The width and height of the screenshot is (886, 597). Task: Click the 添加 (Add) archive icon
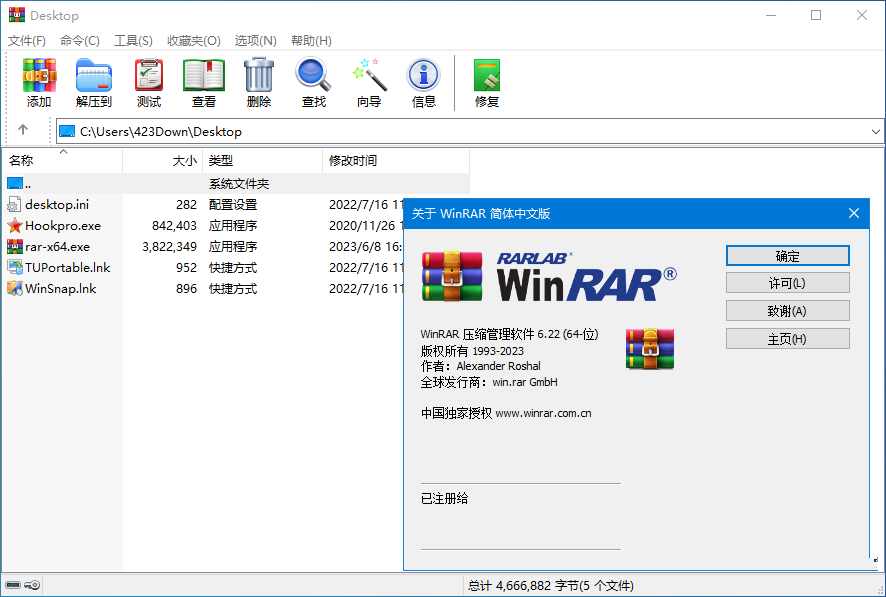pyautogui.click(x=38, y=82)
